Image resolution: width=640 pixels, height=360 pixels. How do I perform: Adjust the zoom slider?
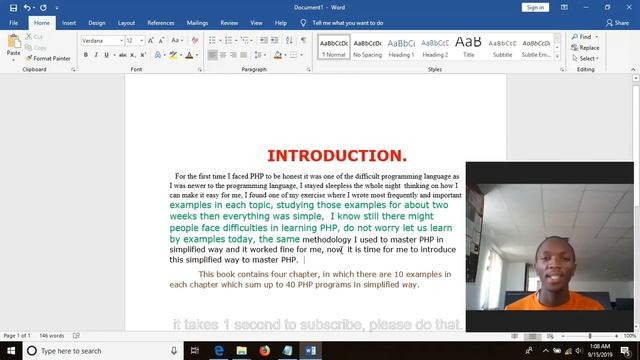(590, 336)
